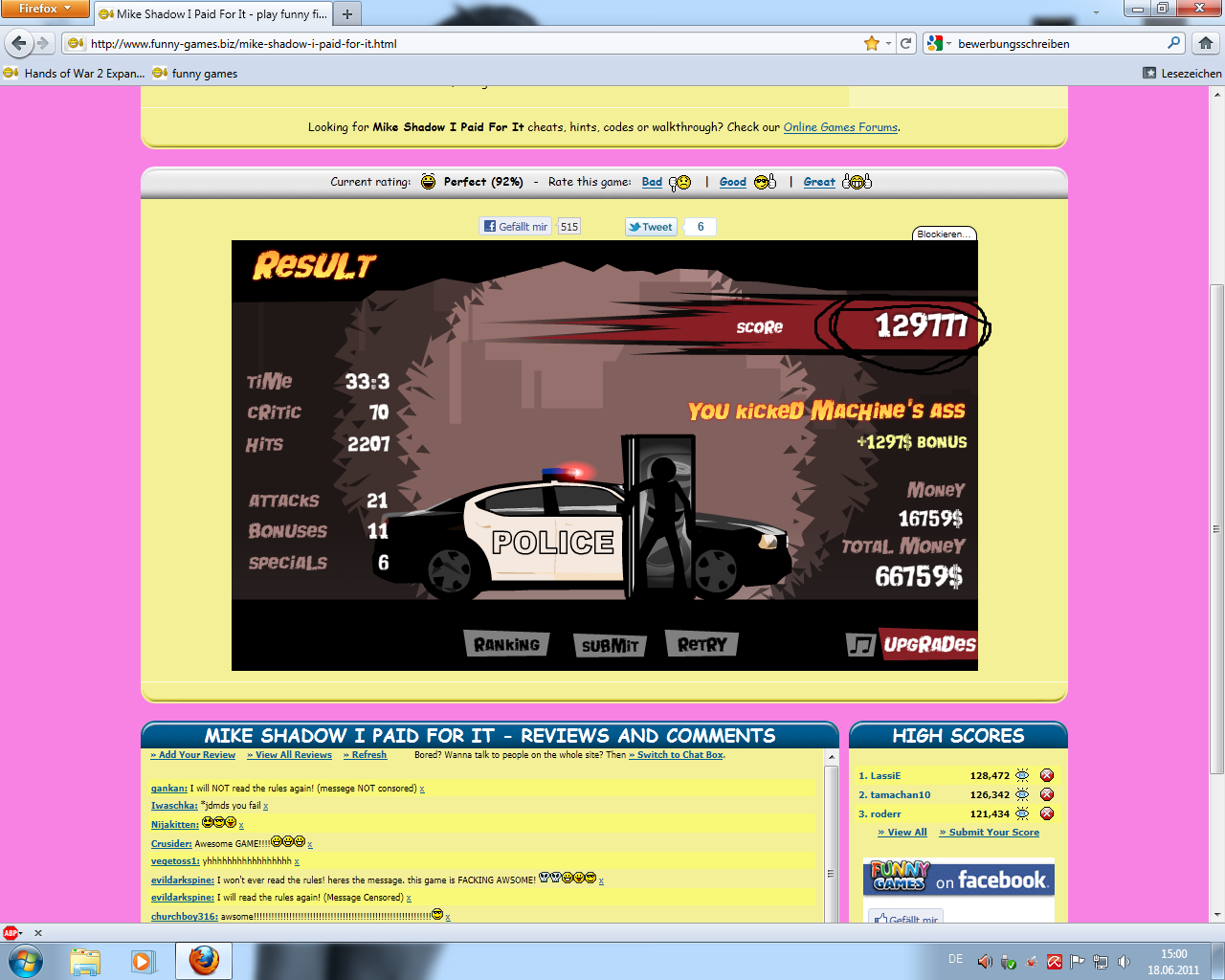Open the Firefox application menu dropdown
The height and width of the screenshot is (980, 1225).
(44, 9)
